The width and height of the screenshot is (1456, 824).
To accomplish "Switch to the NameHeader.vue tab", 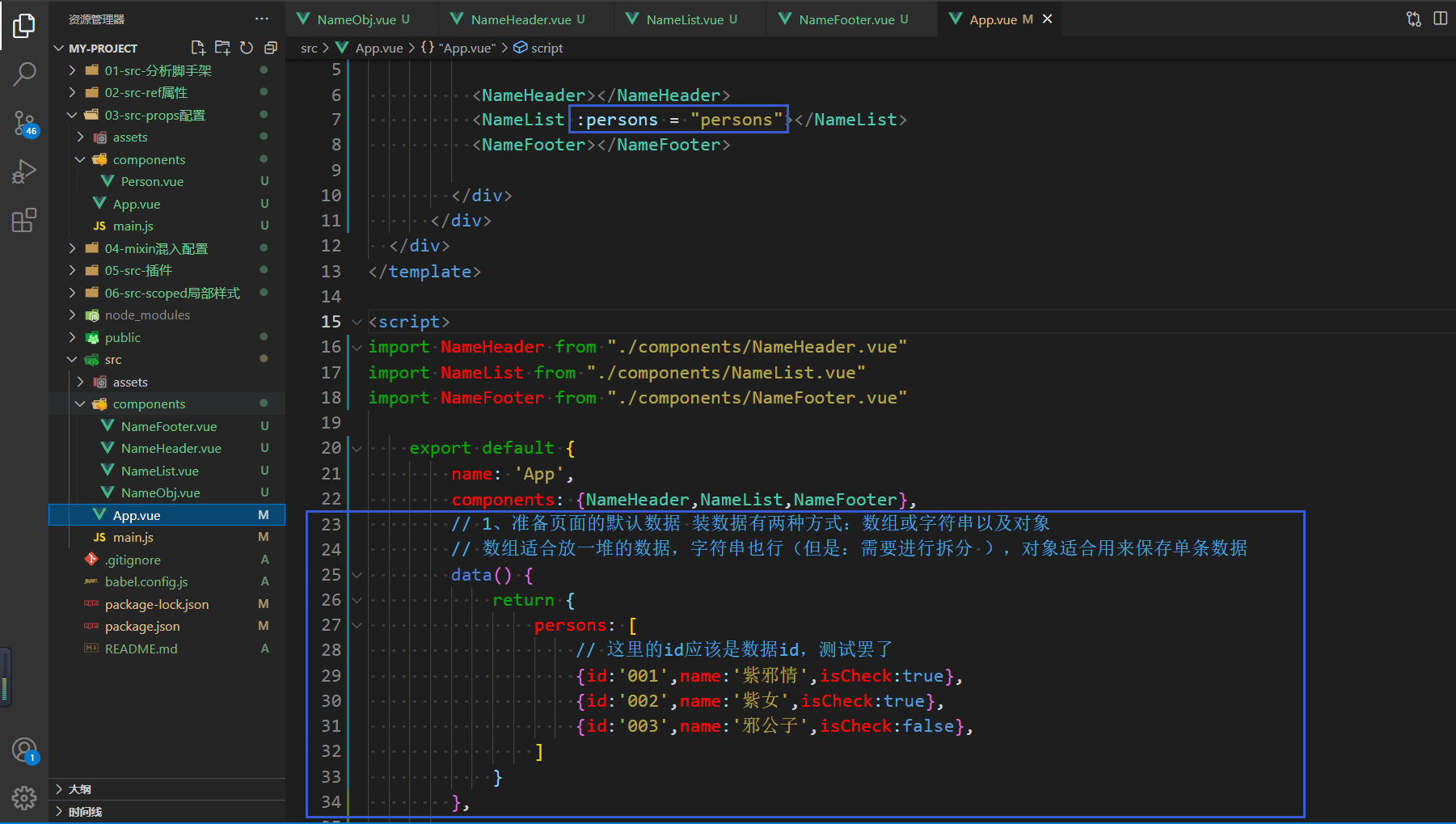I will point(525,19).
